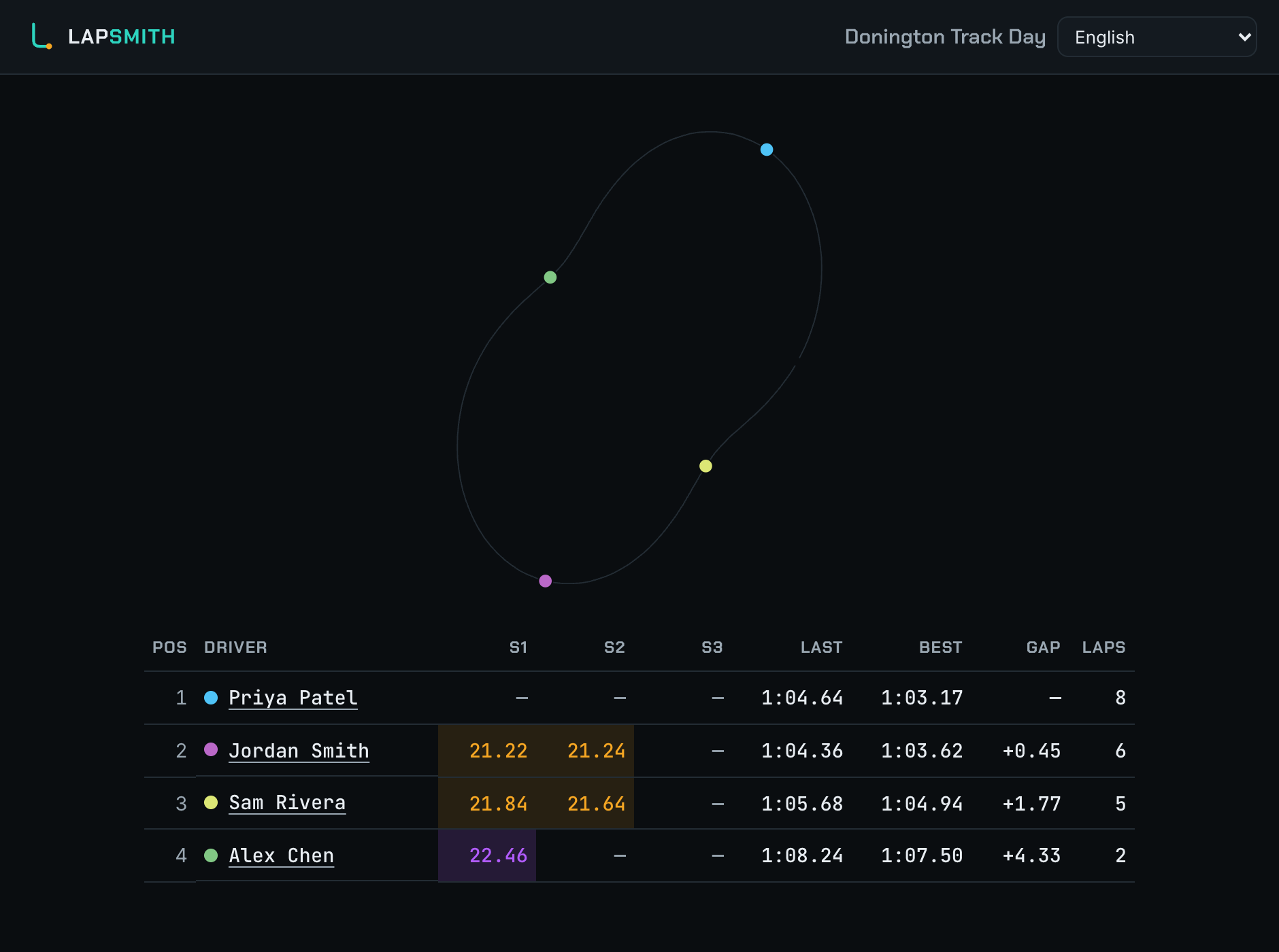Click the yellow car marker on track
The height and width of the screenshot is (952, 1279).
point(705,466)
